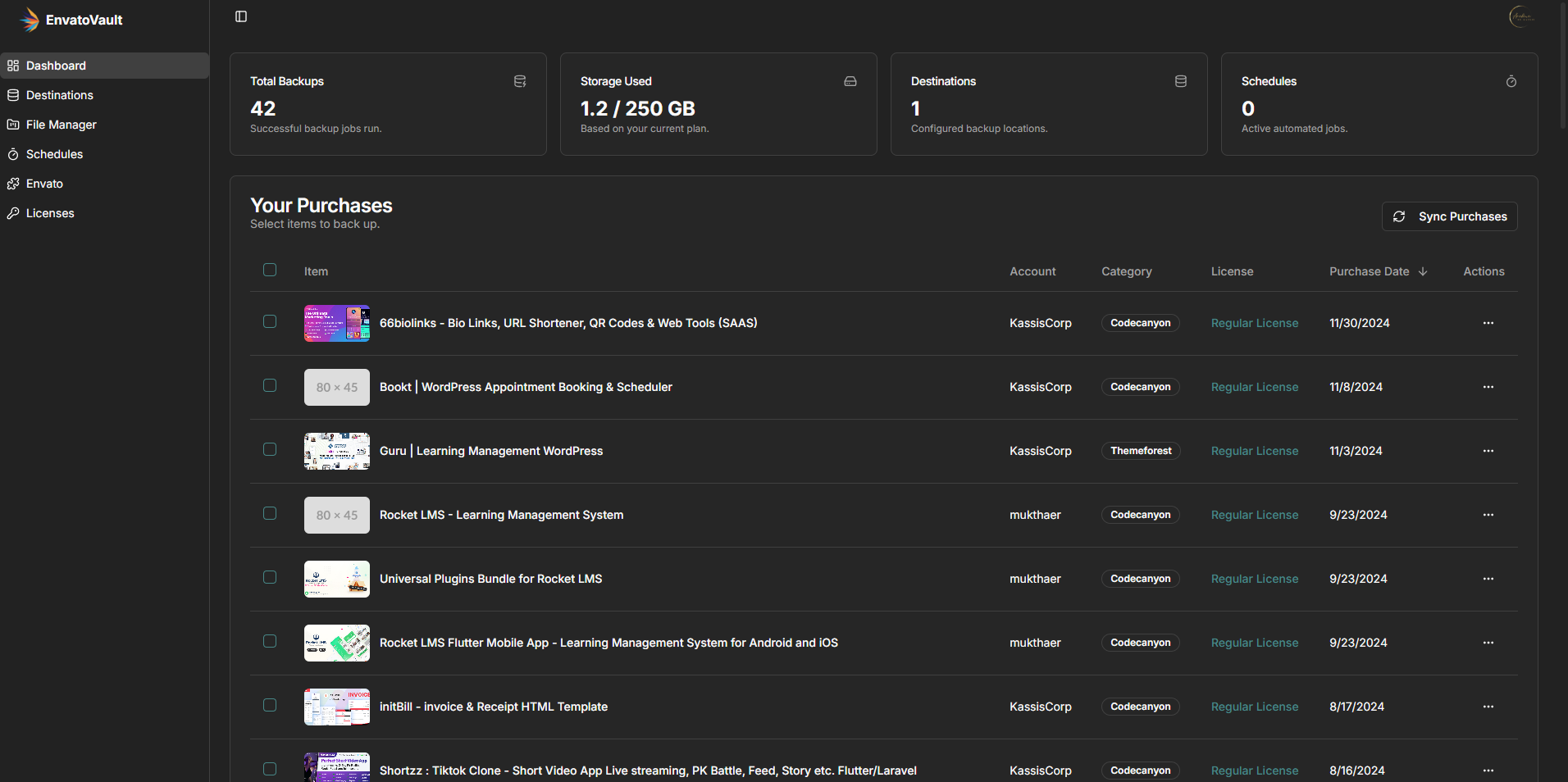Open Envato page in sidebar

tap(105, 184)
